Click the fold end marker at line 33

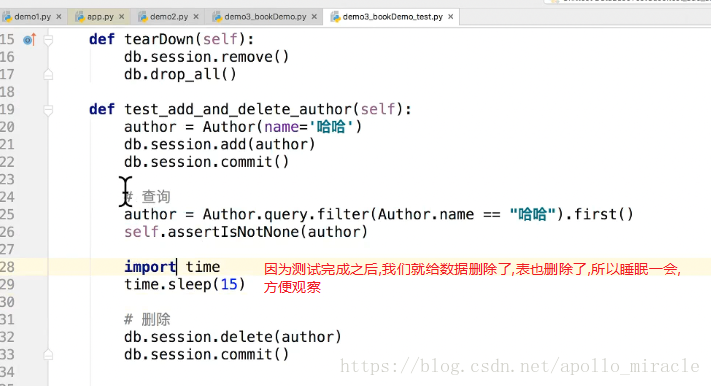tap(48, 355)
